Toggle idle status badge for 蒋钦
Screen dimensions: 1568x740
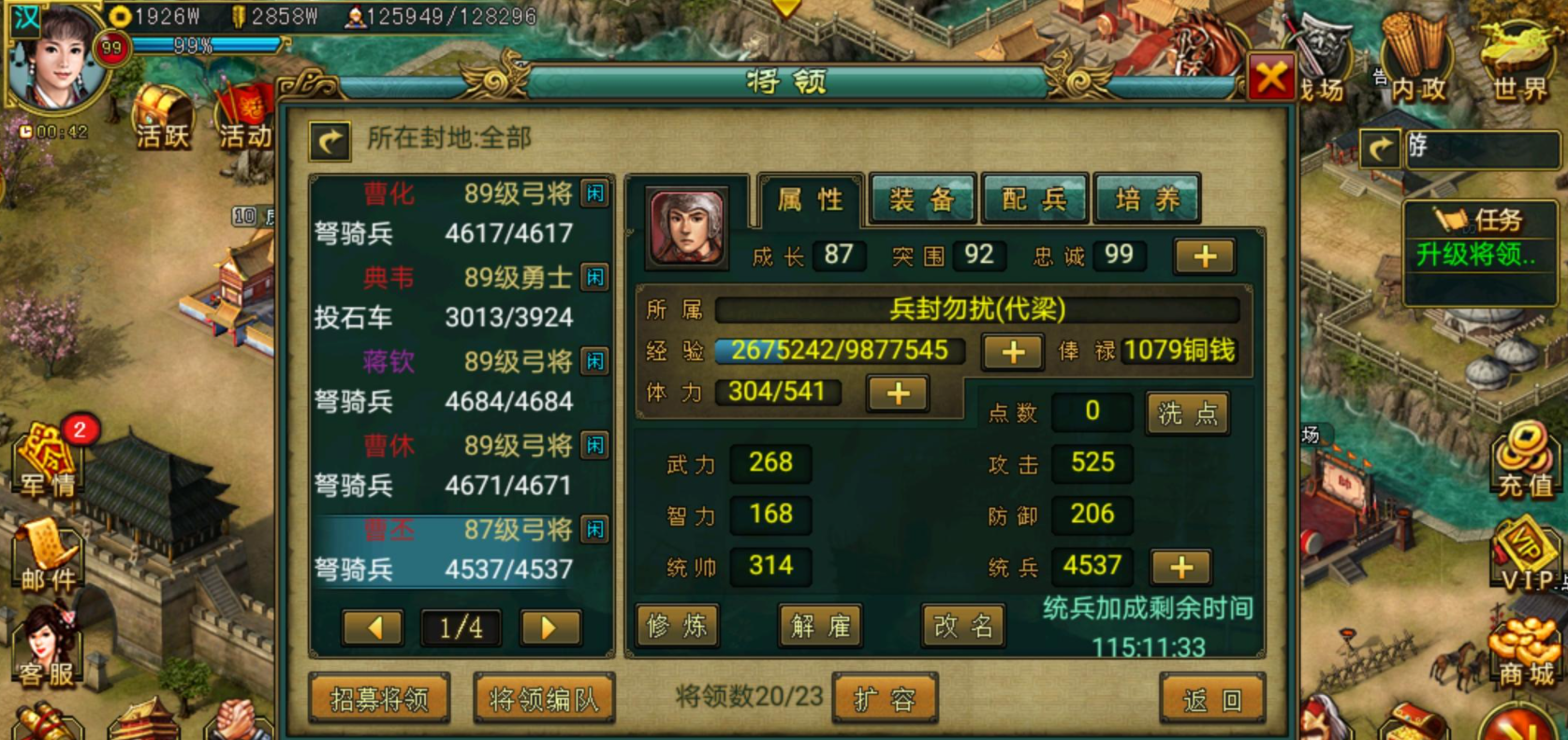pos(595,361)
